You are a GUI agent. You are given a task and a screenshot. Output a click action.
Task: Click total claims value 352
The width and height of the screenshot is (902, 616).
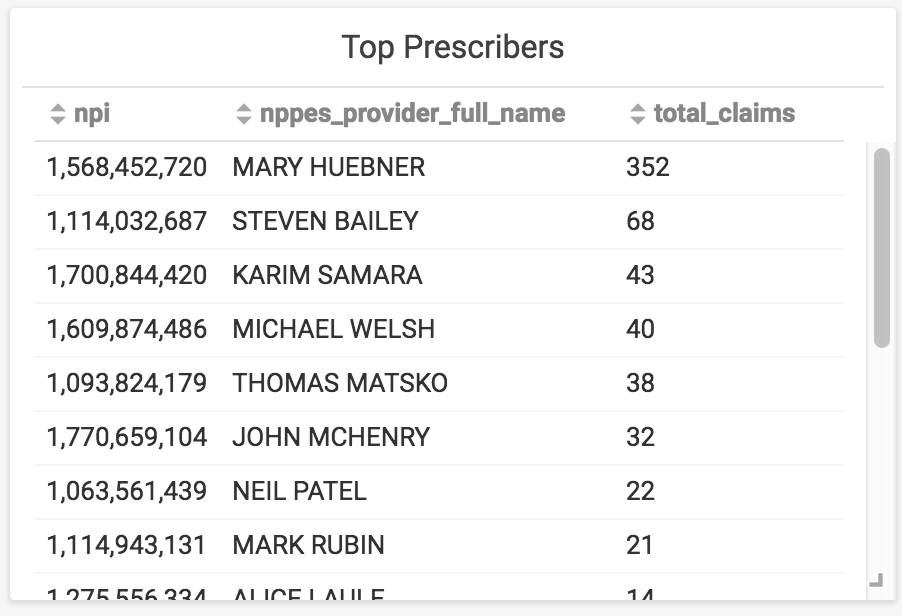pyautogui.click(x=648, y=167)
